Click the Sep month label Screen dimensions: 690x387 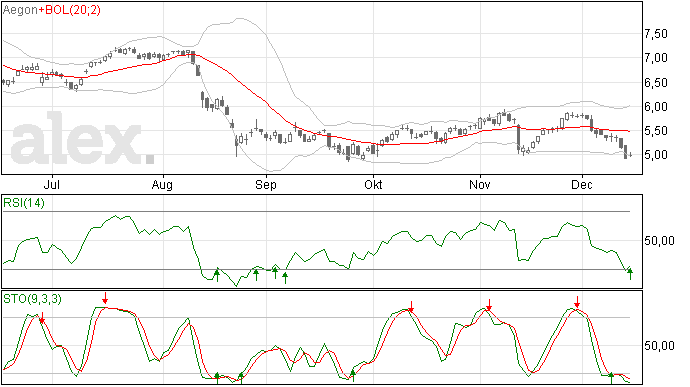(x=266, y=184)
